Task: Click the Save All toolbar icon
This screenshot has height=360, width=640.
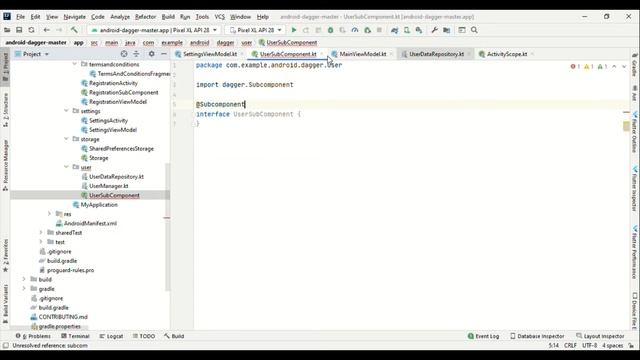Action: 19,30
